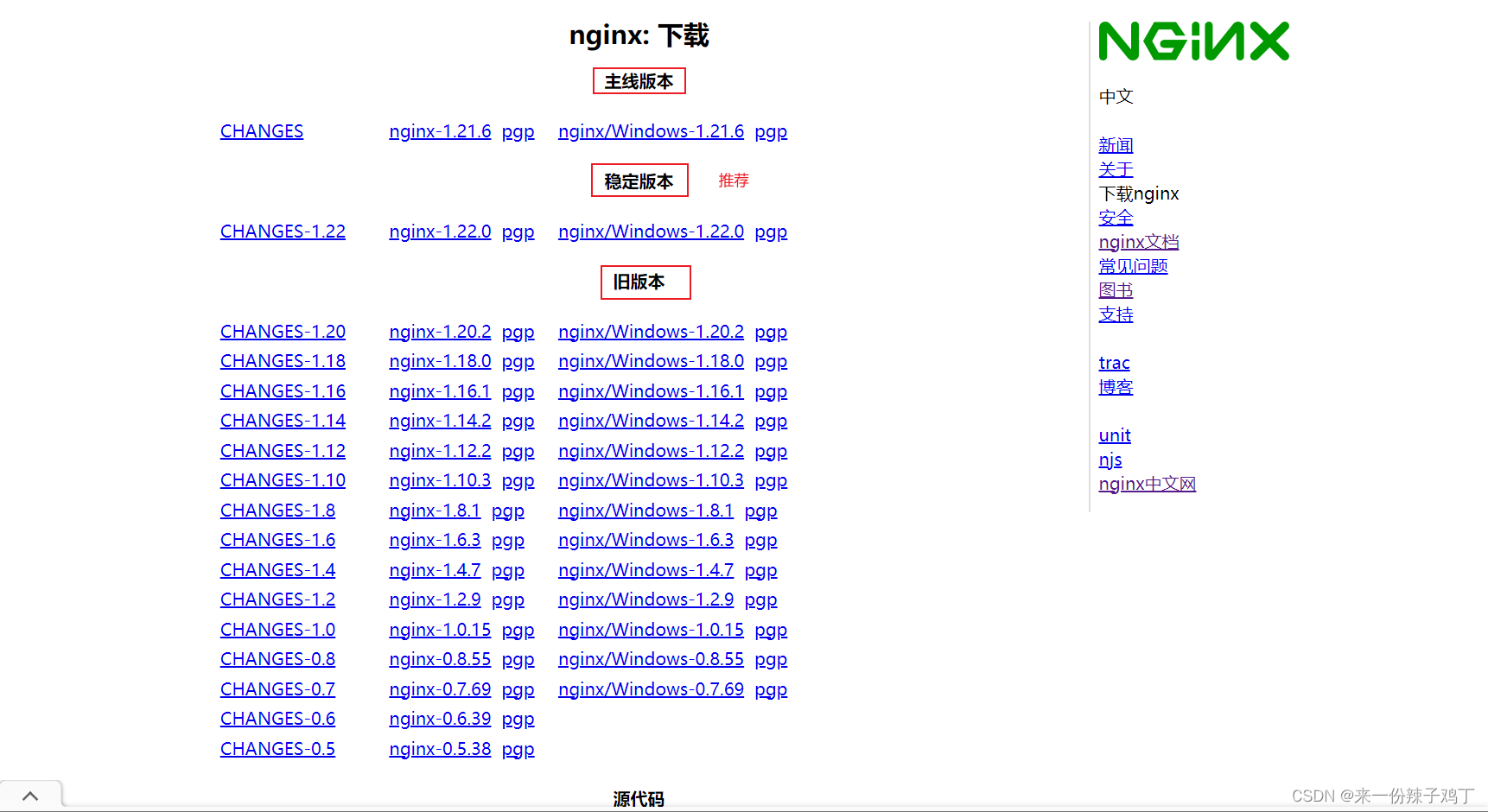Click the NGINX logo
The height and width of the screenshot is (812, 1488).
[1193, 41]
